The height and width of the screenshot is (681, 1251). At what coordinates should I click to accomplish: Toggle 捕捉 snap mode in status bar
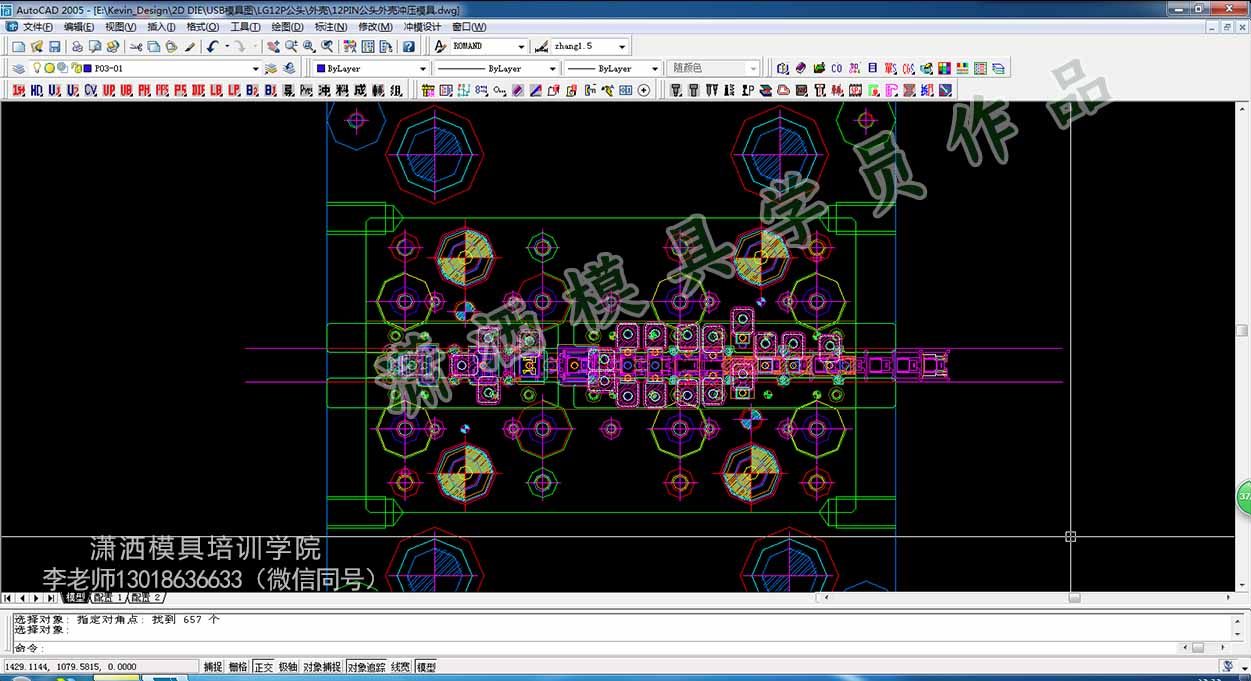[x=213, y=667]
